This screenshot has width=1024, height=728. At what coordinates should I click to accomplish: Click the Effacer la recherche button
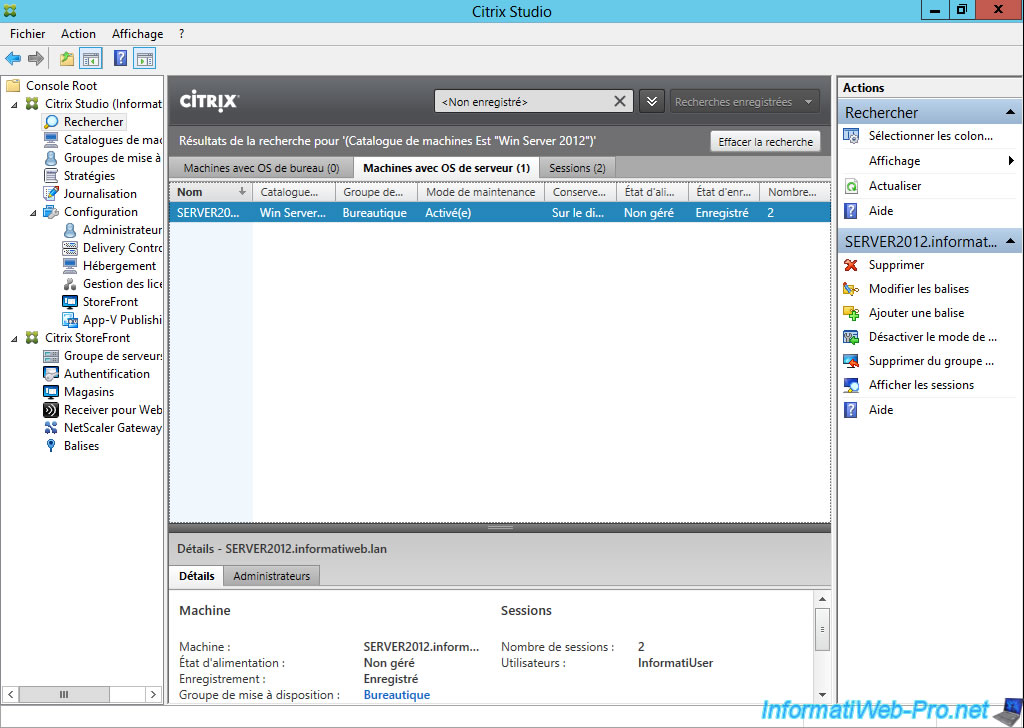[x=765, y=142]
